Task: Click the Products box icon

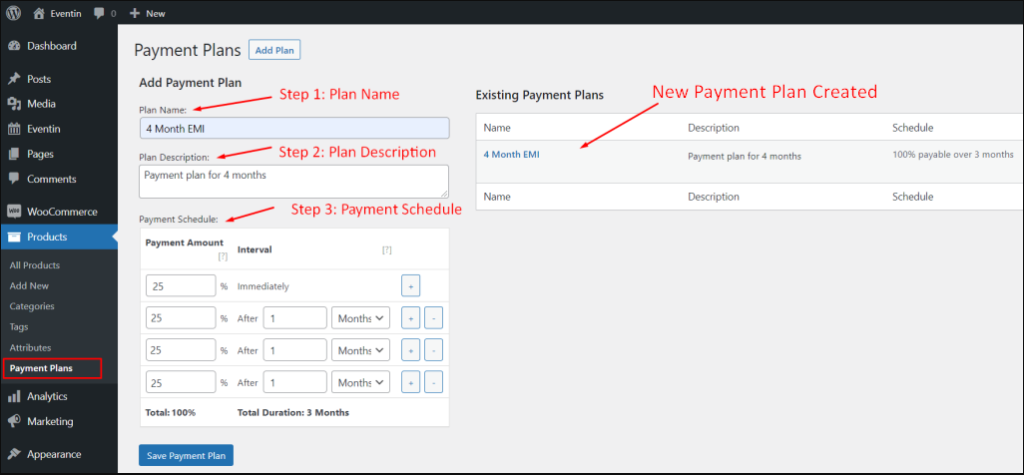Action: coord(14,237)
